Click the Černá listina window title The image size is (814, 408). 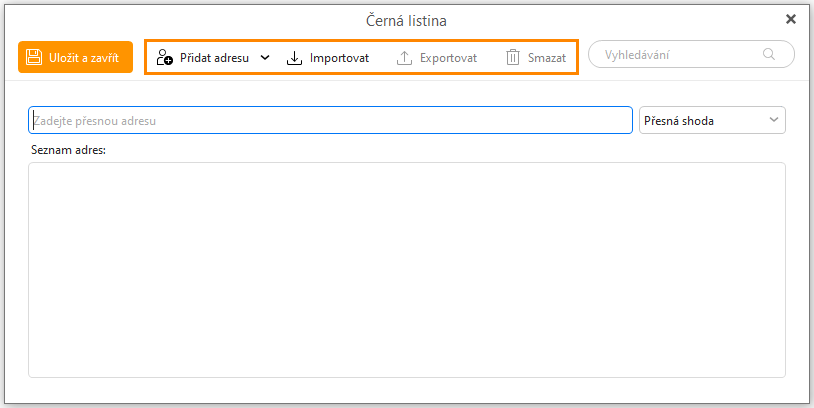click(406, 19)
